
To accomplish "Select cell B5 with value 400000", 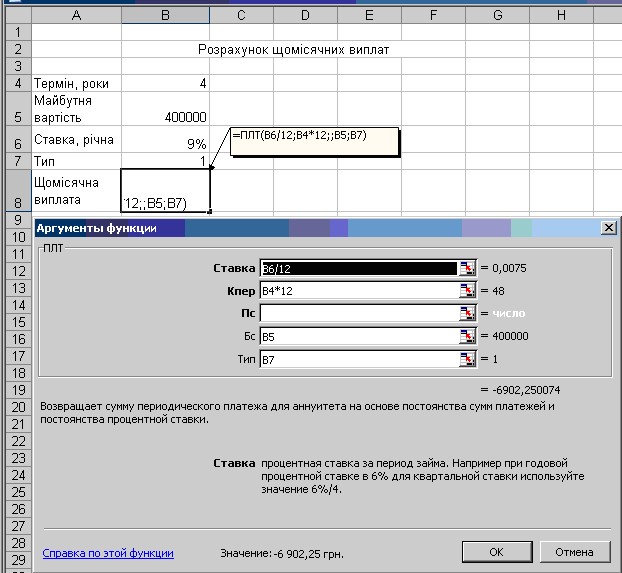I will click(166, 108).
